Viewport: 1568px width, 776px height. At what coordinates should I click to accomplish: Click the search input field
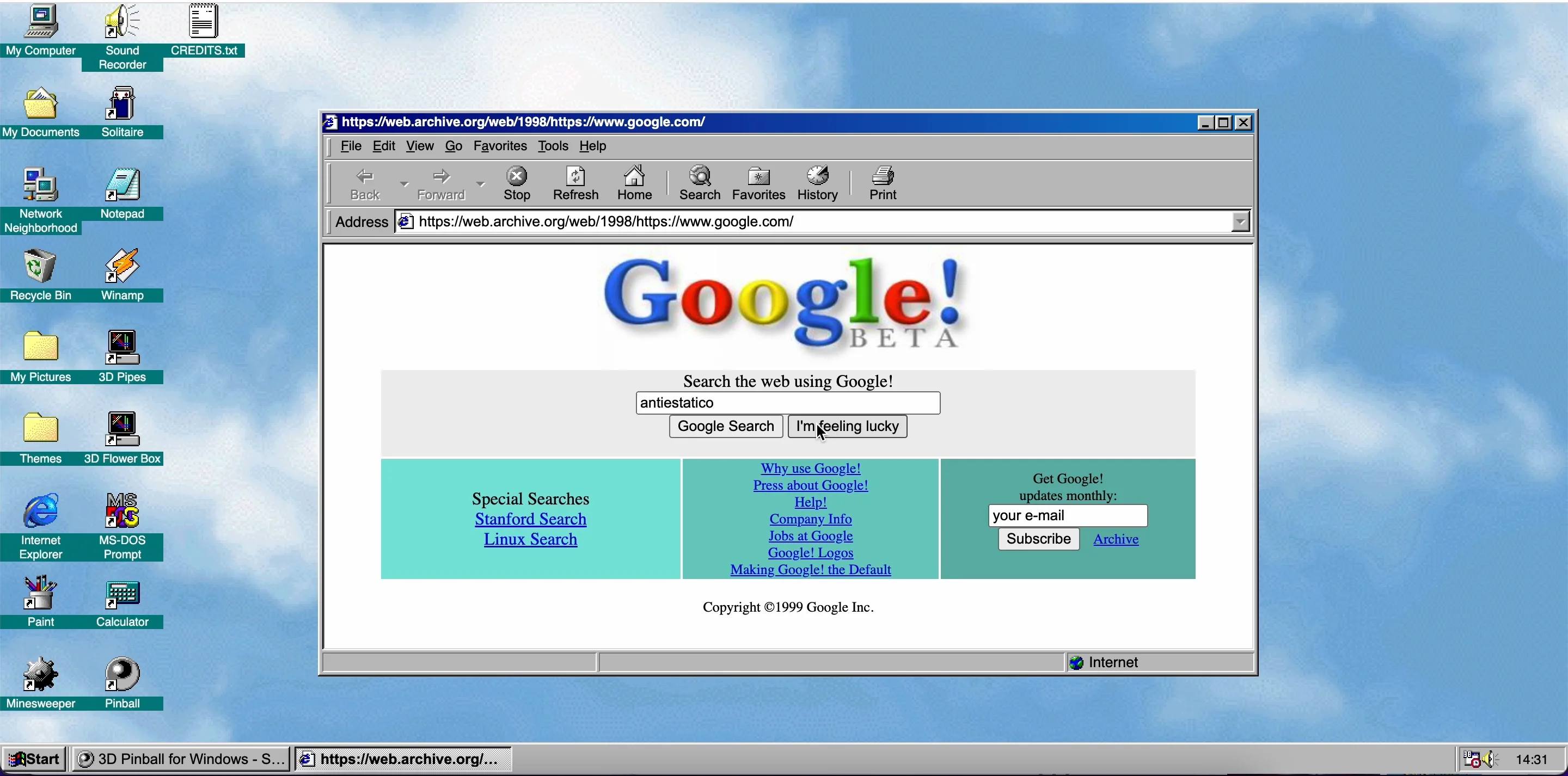[x=788, y=402]
